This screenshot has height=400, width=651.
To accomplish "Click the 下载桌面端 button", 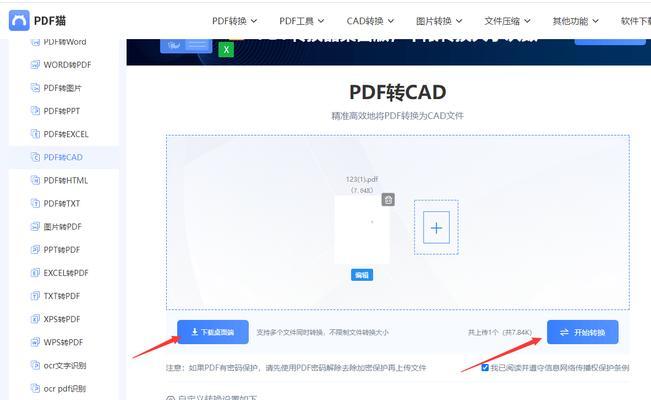I will coord(213,332).
